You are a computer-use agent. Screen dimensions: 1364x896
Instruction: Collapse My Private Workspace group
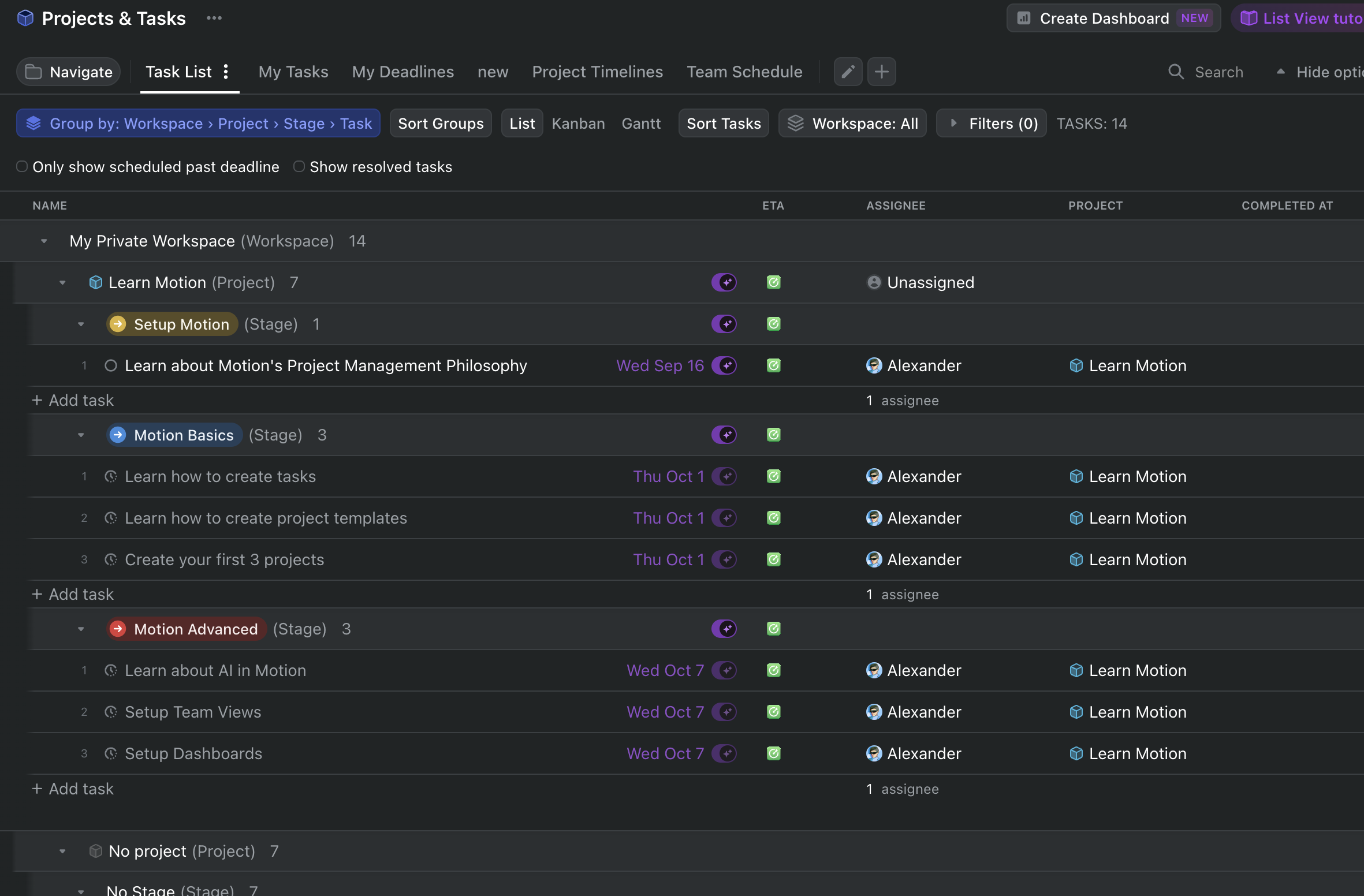pyautogui.click(x=44, y=241)
